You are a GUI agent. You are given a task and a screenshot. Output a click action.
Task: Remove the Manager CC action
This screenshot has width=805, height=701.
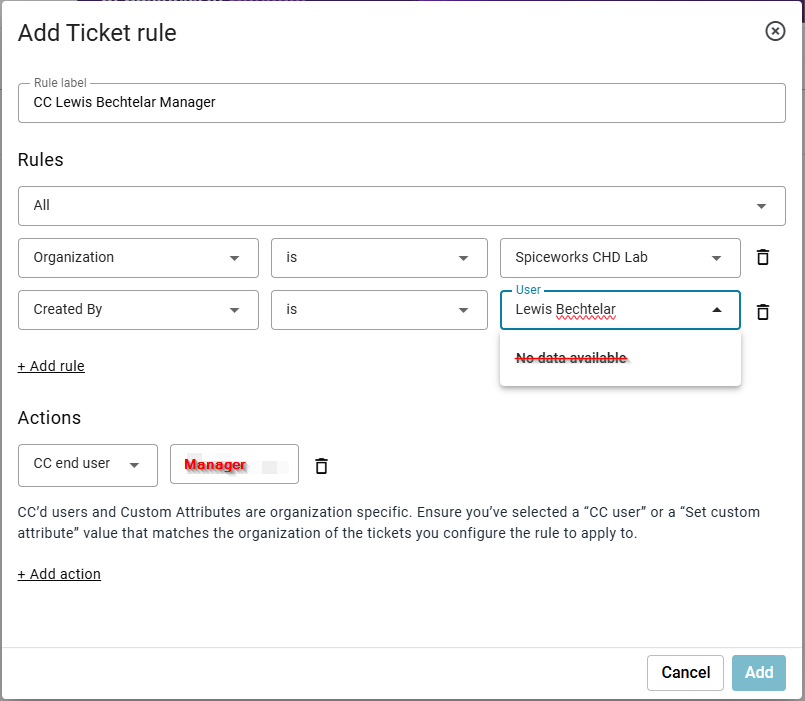click(320, 464)
